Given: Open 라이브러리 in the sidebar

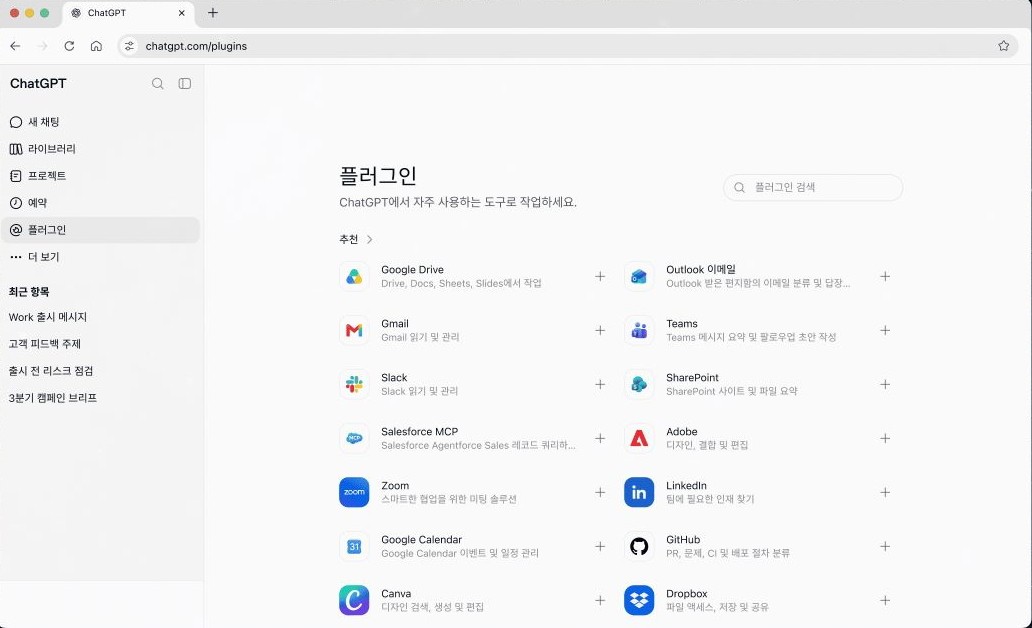Looking at the screenshot, I should (x=101, y=149).
